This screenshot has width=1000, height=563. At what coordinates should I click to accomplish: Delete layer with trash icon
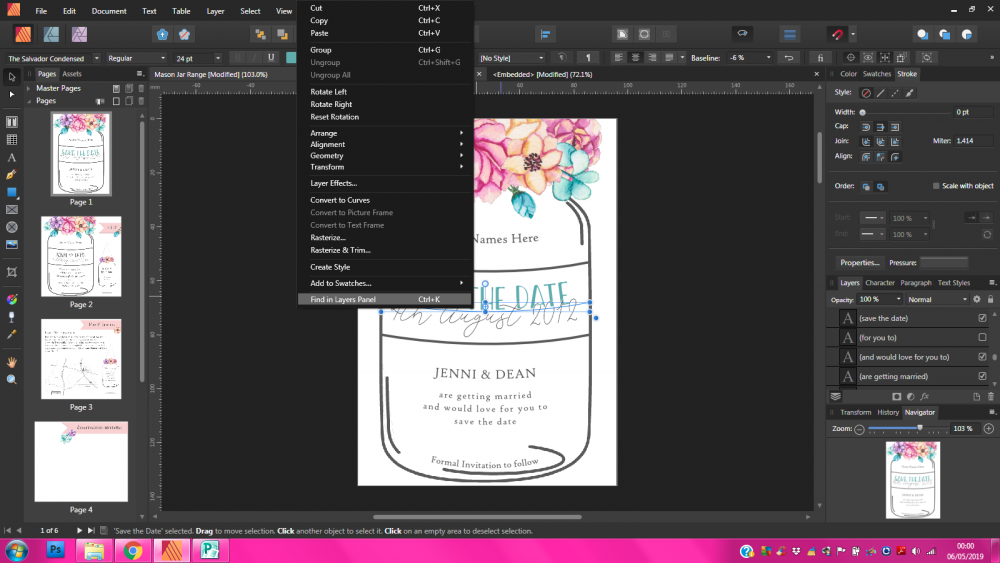[x=990, y=396]
